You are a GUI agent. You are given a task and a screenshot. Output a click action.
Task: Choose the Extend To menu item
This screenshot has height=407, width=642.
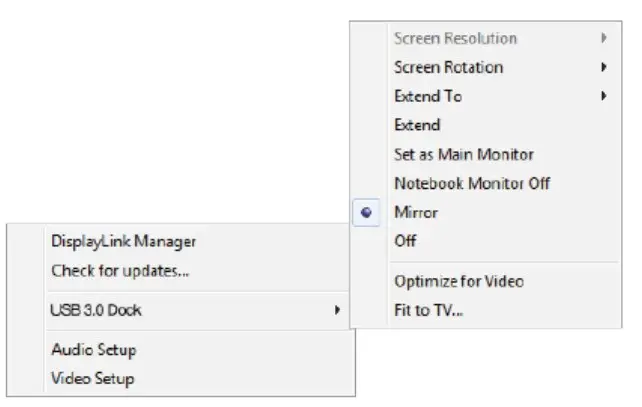pos(428,97)
